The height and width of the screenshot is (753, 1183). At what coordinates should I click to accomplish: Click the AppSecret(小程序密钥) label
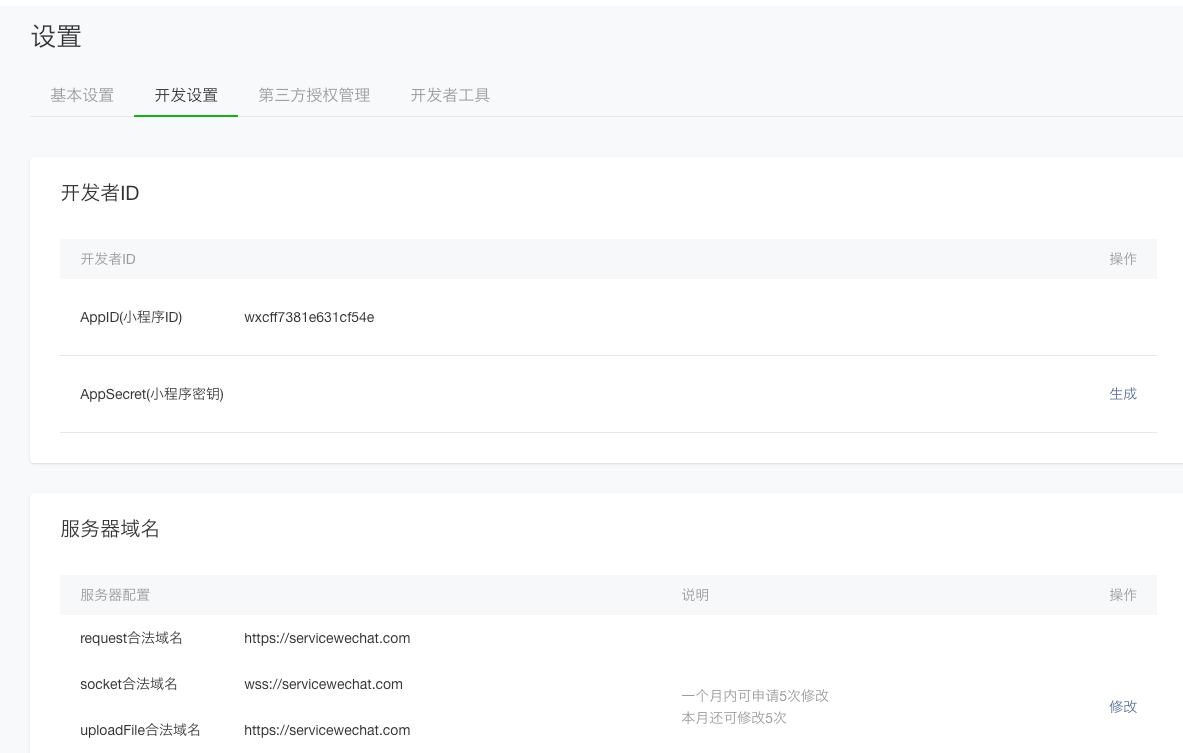pos(152,394)
